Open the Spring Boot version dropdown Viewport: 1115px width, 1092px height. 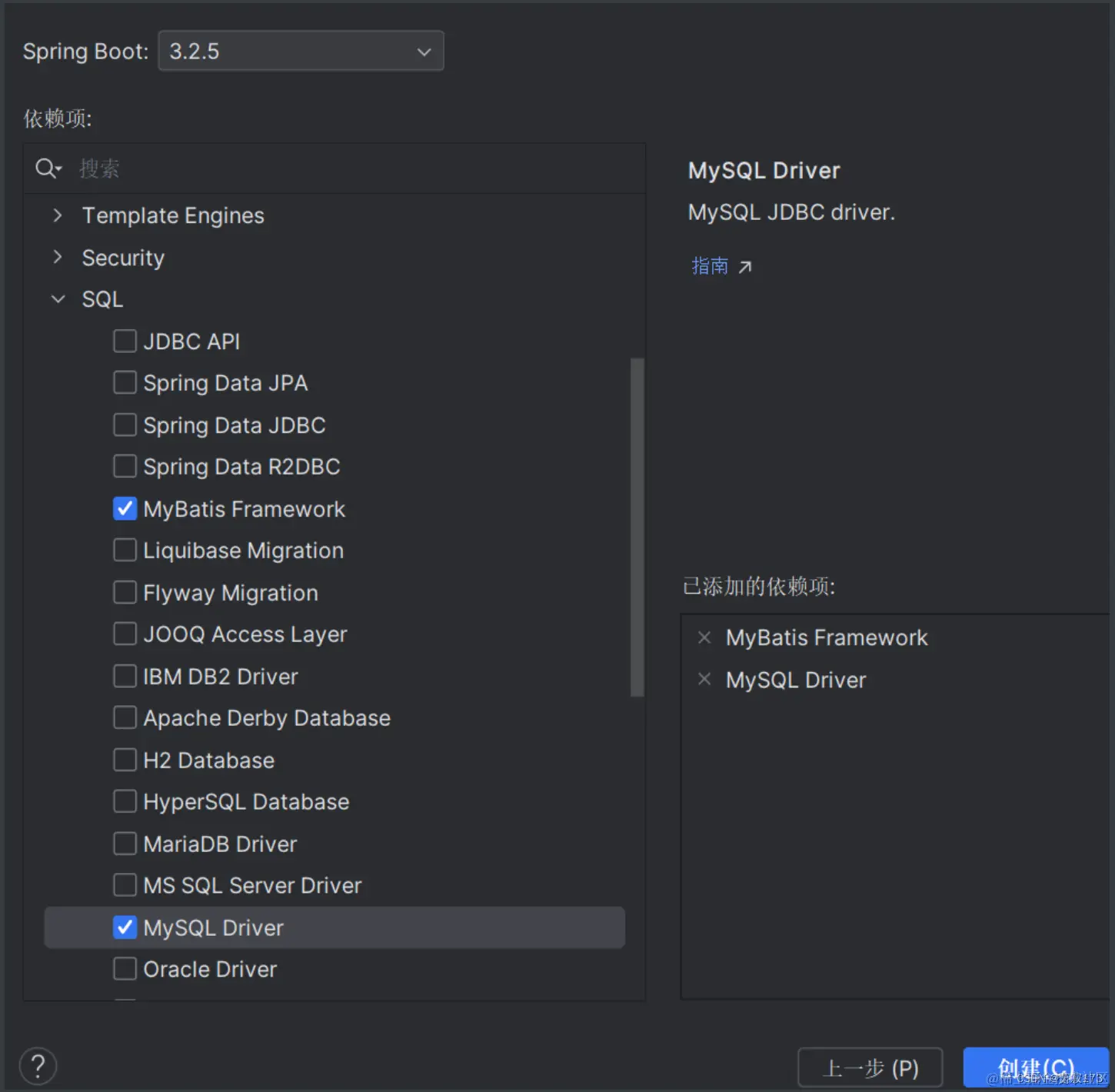301,52
